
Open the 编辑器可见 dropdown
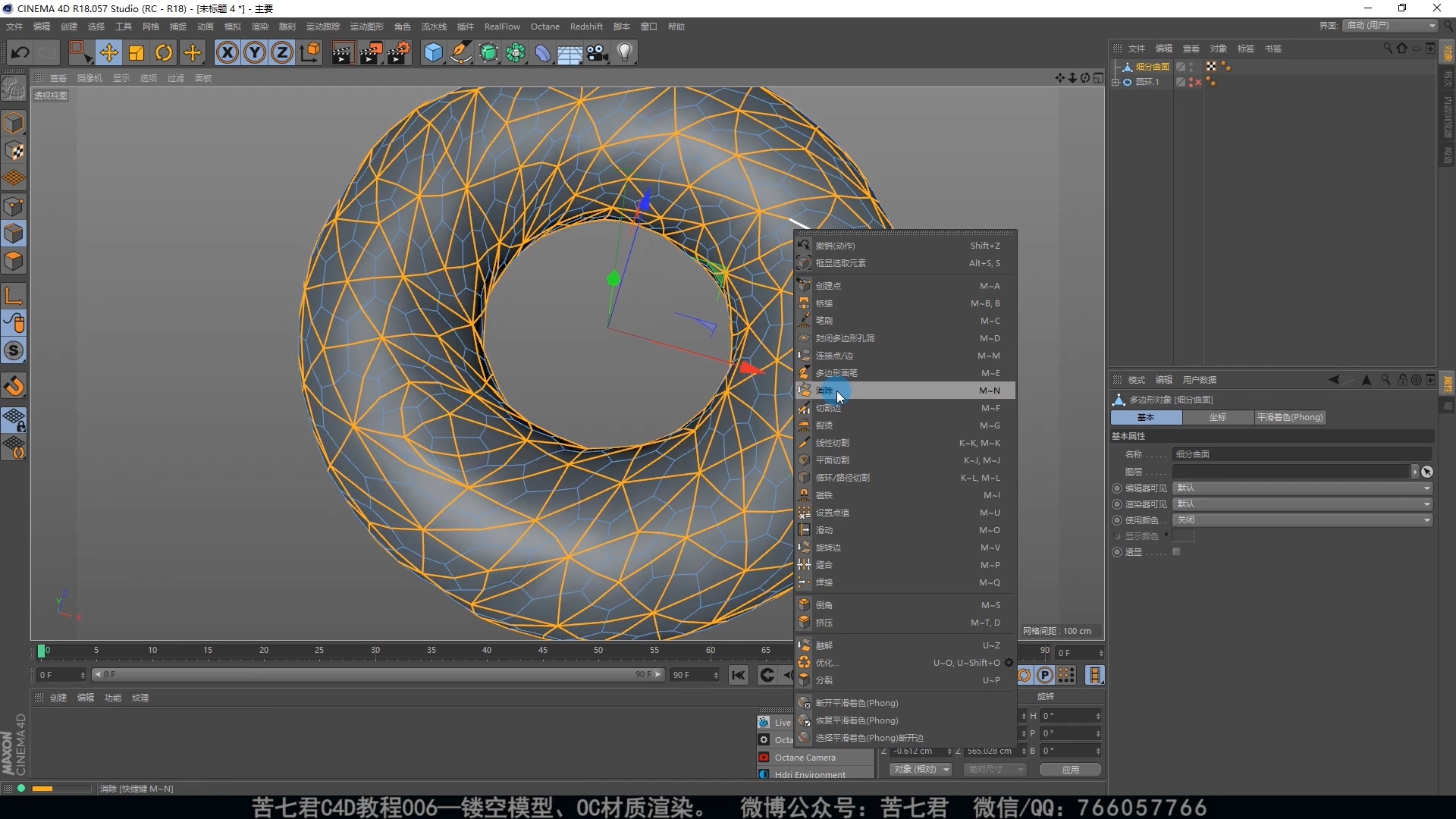coord(1302,488)
